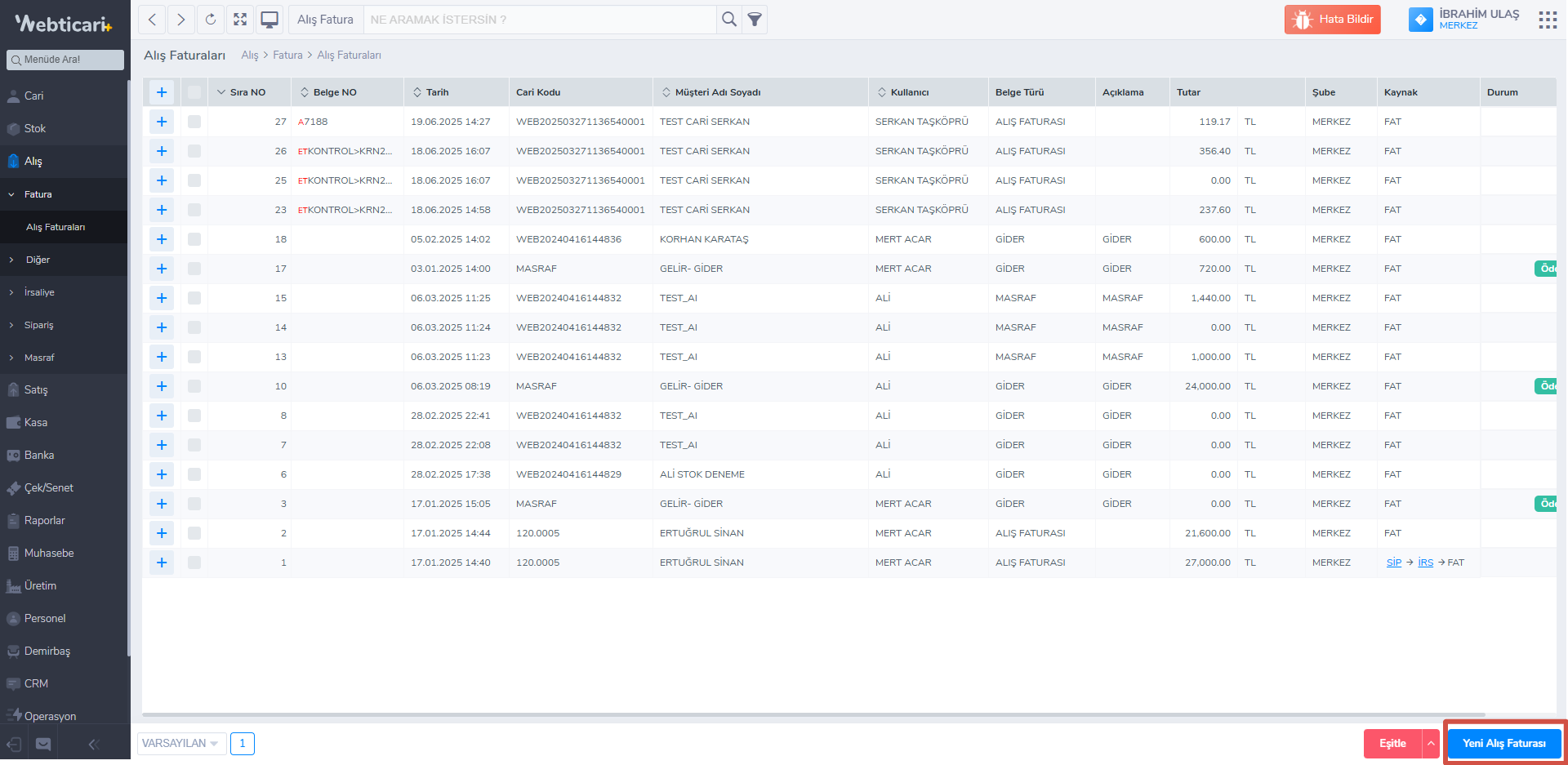Viewport: 1568px width, 765px height.
Task: Click the Yeni Alış Faturası button
Action: click(1503, 744)
